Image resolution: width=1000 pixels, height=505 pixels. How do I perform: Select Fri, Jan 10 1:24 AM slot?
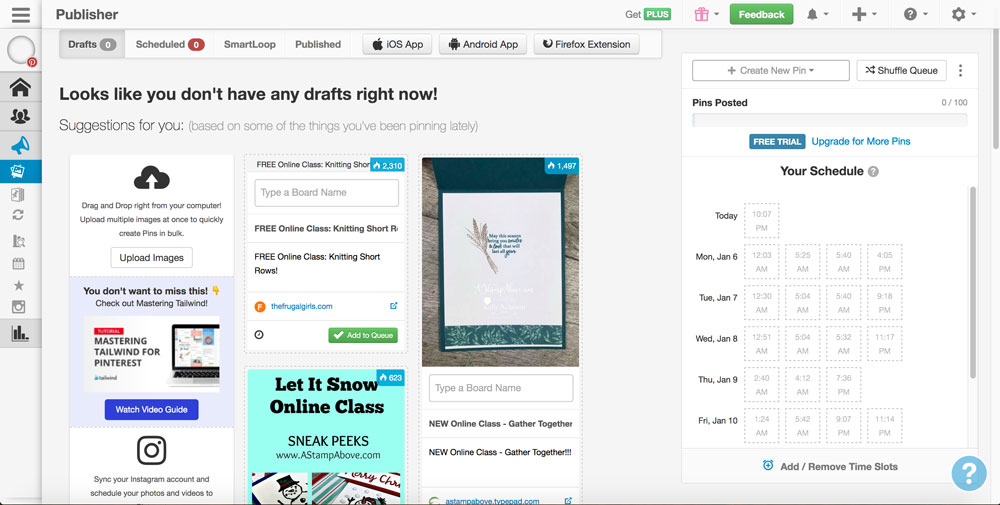click(x=761, y=425)
